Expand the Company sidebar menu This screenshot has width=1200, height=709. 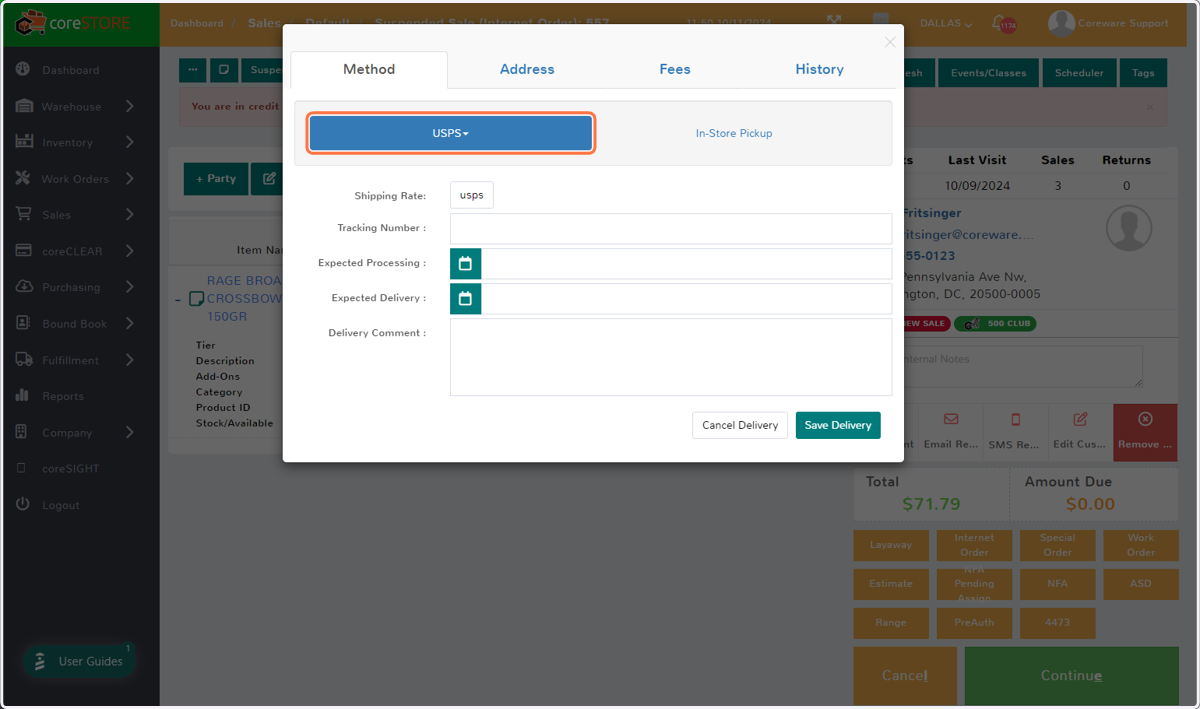(129, 432)
